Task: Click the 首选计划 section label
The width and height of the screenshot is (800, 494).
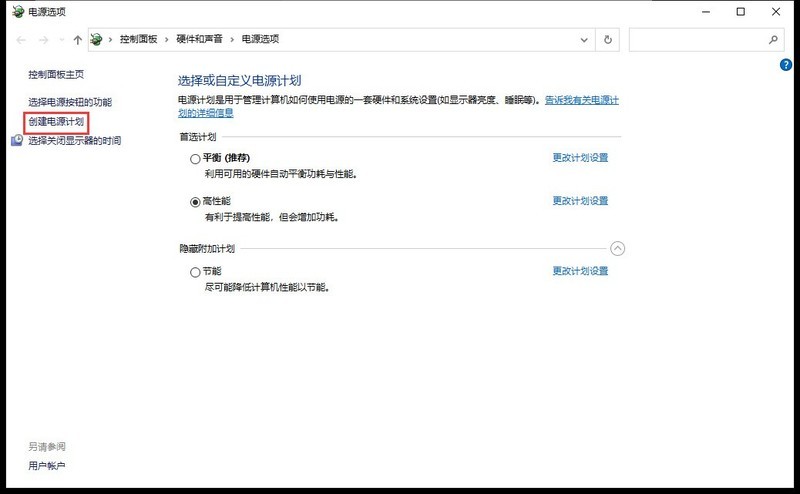Action: (198, 137)
